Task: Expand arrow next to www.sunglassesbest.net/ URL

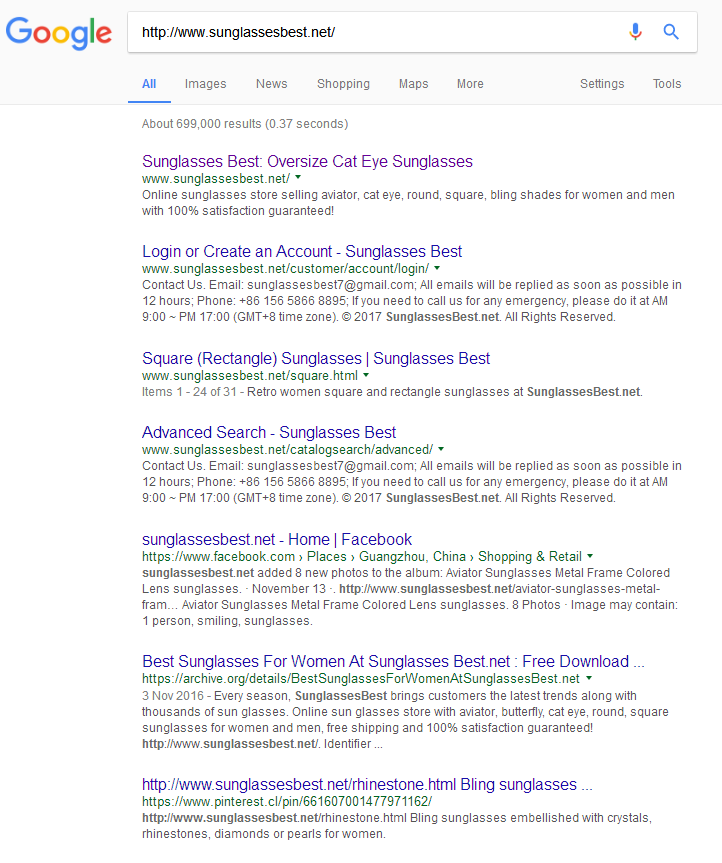Action: 298,177
